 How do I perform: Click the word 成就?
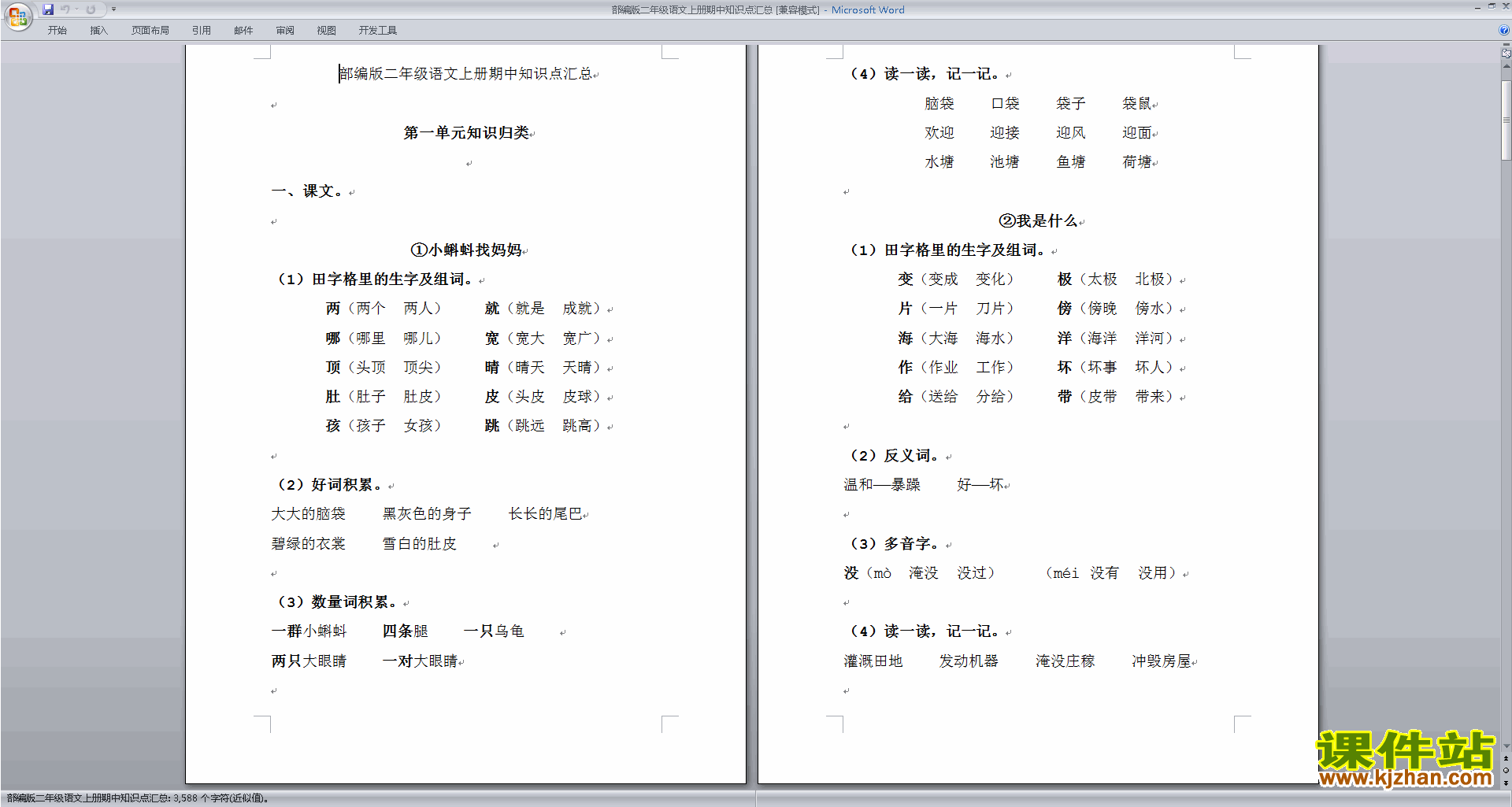577,309
